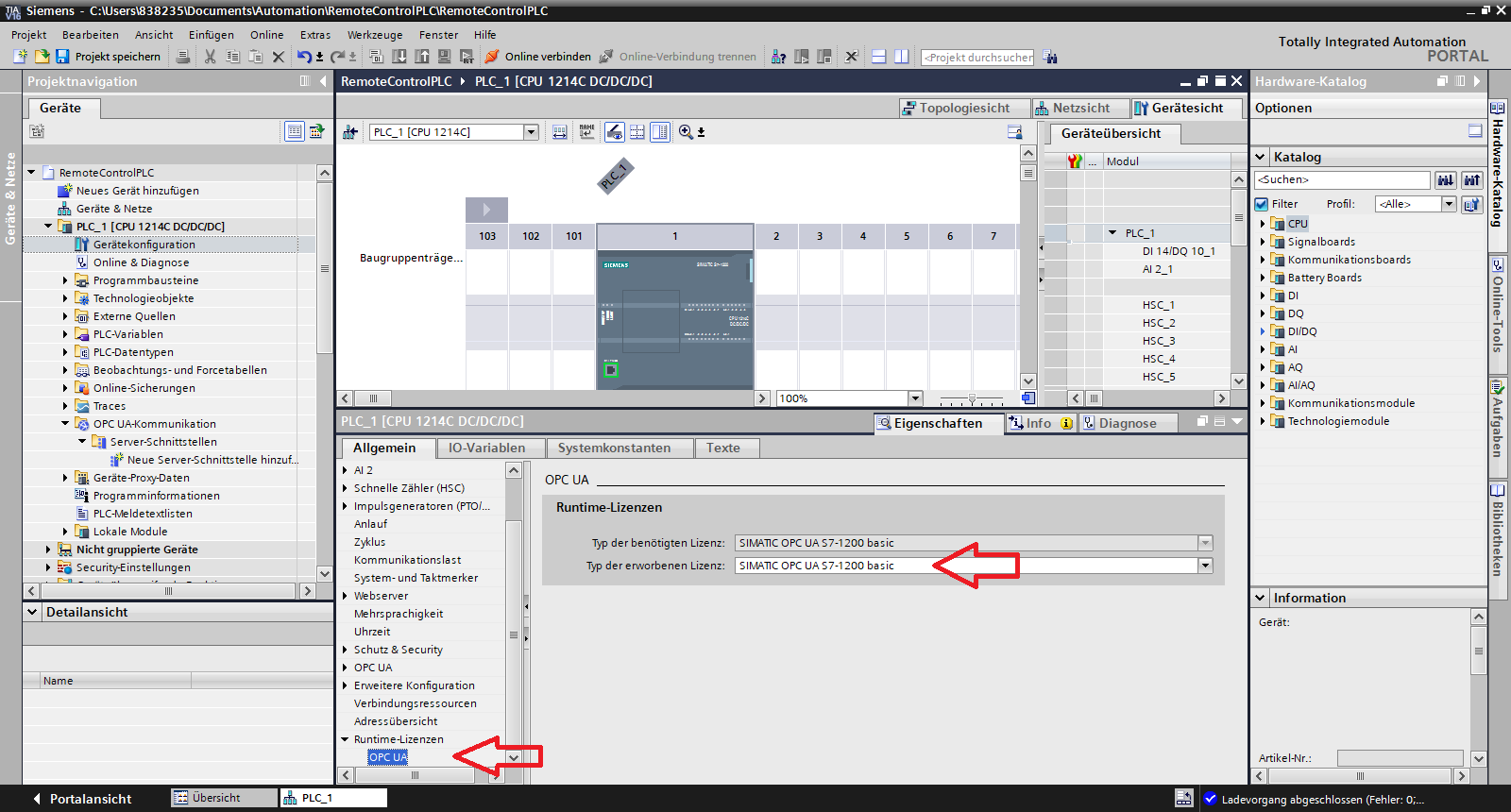
Task: Click the binoculars search icon
Action: pyautogui.click(x=1050, y=57)
